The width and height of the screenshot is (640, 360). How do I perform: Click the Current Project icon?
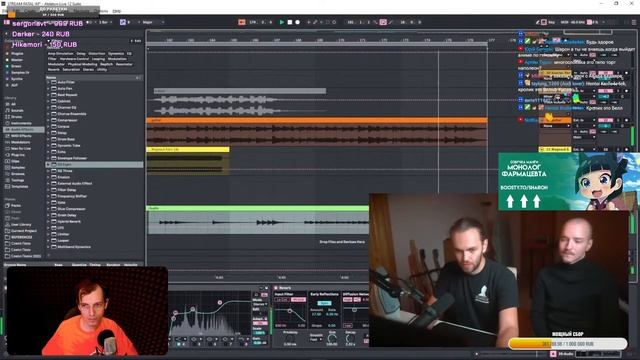click(x=7, y=231)
